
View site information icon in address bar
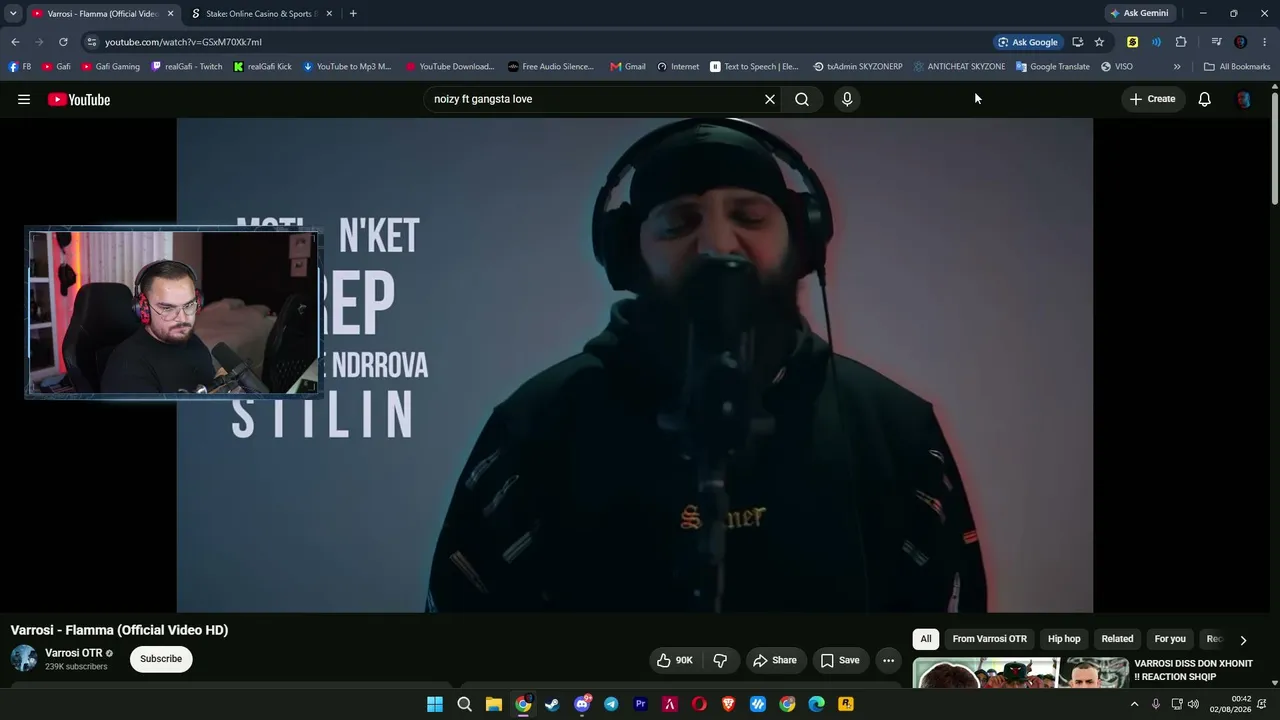91,42
